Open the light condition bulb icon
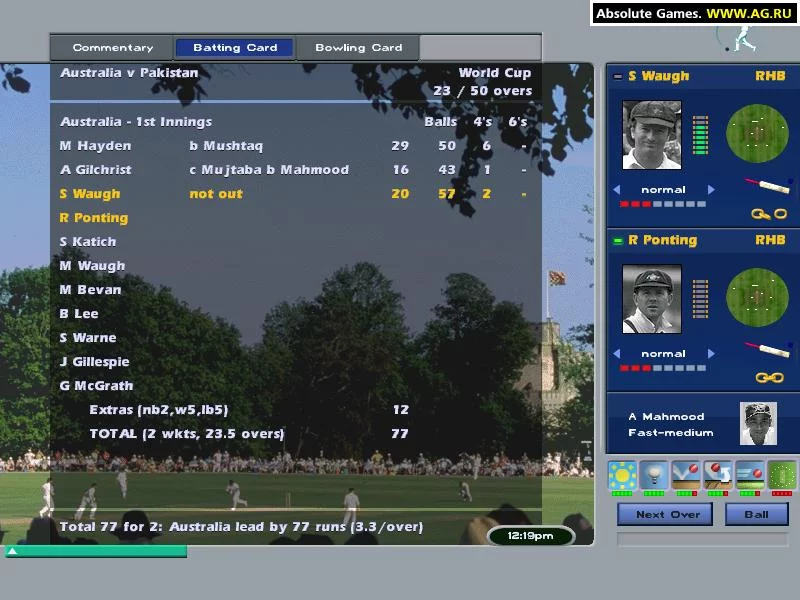Screen dimensions: 800x600 point(654,474)
